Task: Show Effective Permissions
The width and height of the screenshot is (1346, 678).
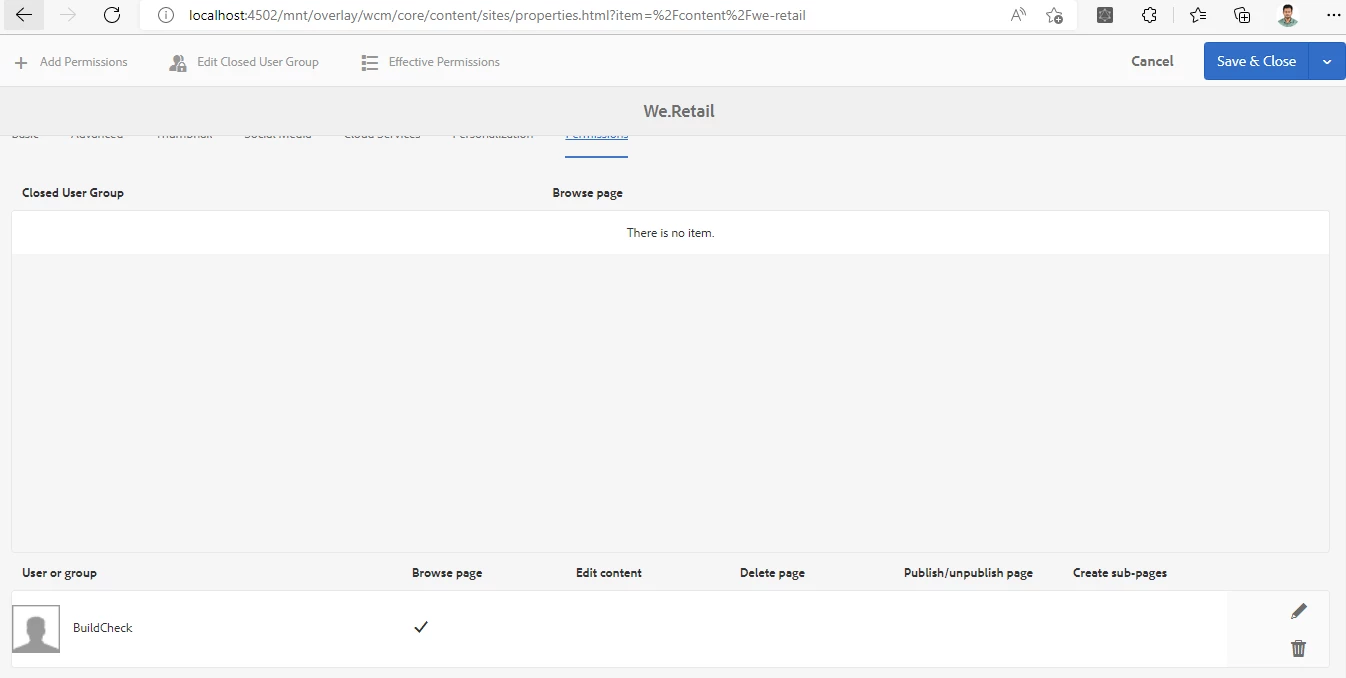Action: (444, 62)
